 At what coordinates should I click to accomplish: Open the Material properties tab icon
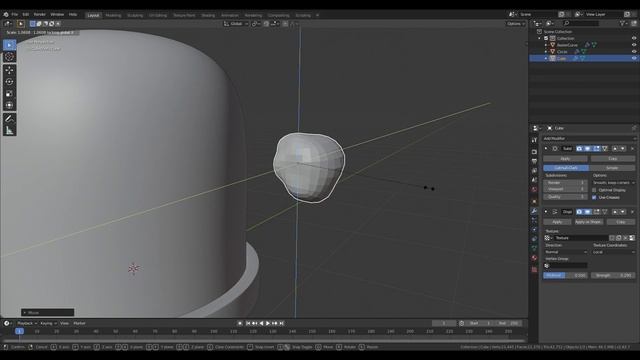534,258
